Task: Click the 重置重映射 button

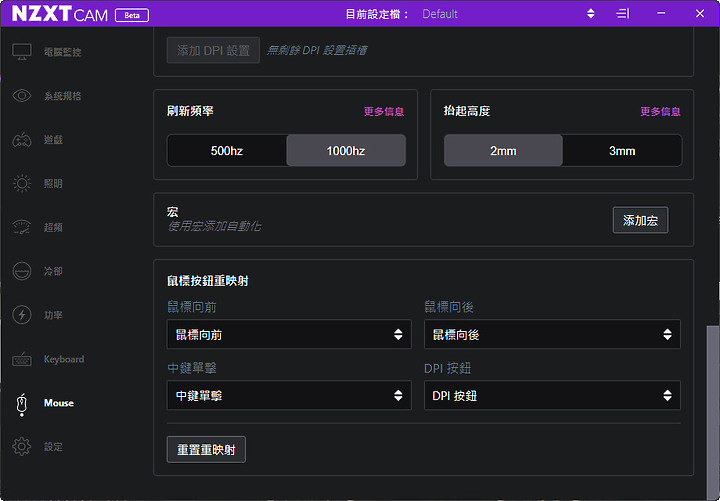Action: (206, 450)
